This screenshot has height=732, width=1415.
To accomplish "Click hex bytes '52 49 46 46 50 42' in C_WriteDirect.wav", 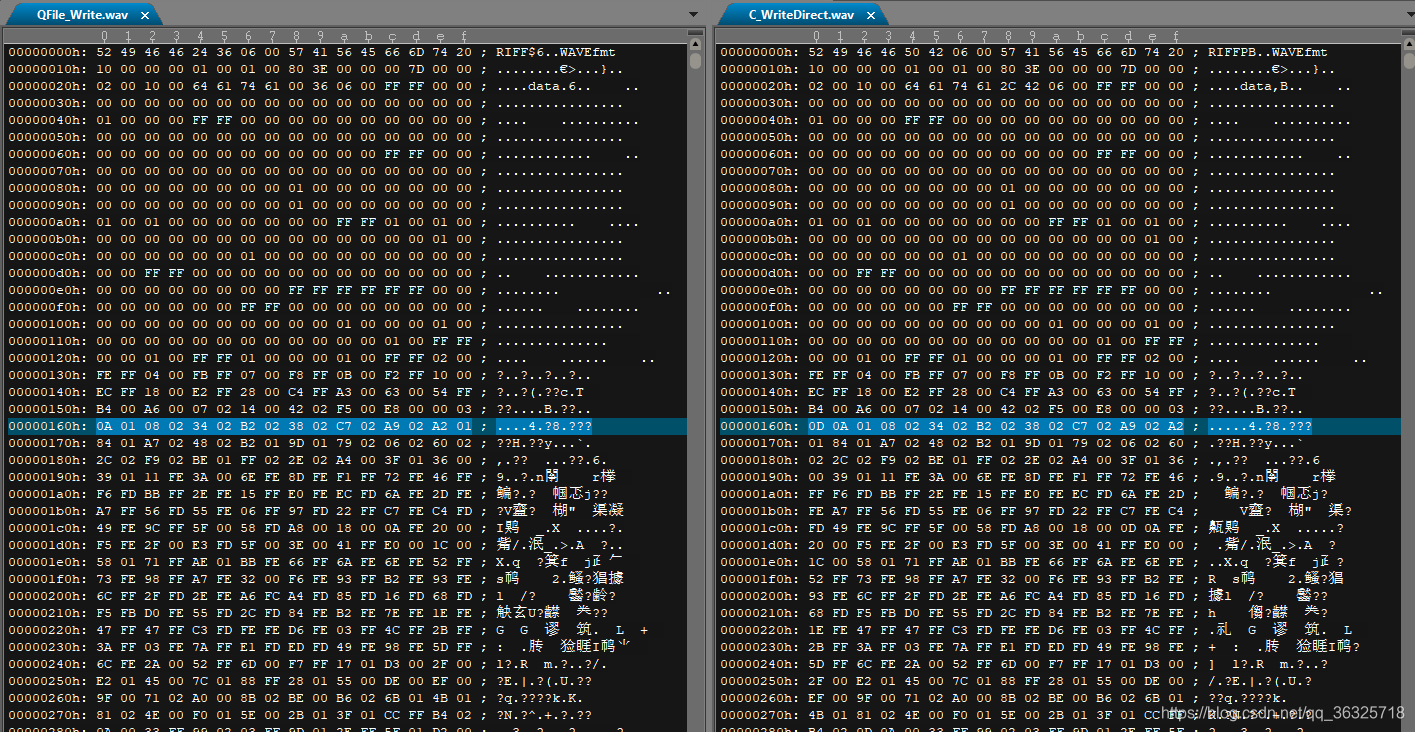I will (x=876, y=52).
